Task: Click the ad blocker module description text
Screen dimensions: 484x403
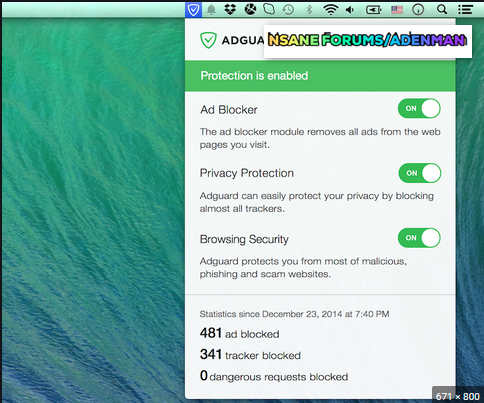Action: 320,138
